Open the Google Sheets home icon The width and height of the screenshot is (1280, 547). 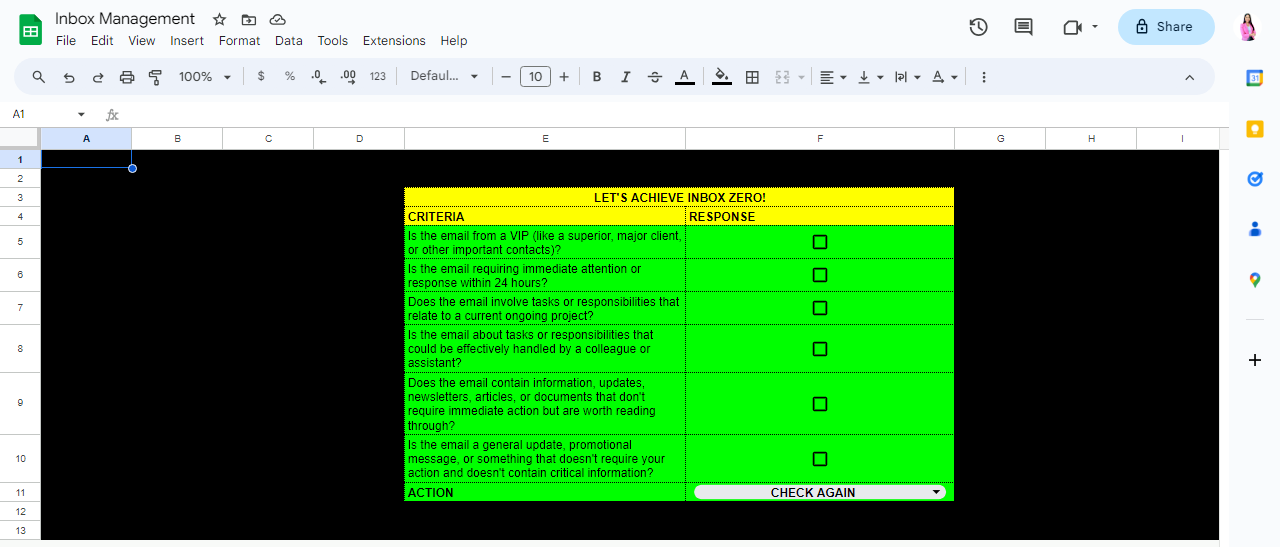[x=30, y=29]
